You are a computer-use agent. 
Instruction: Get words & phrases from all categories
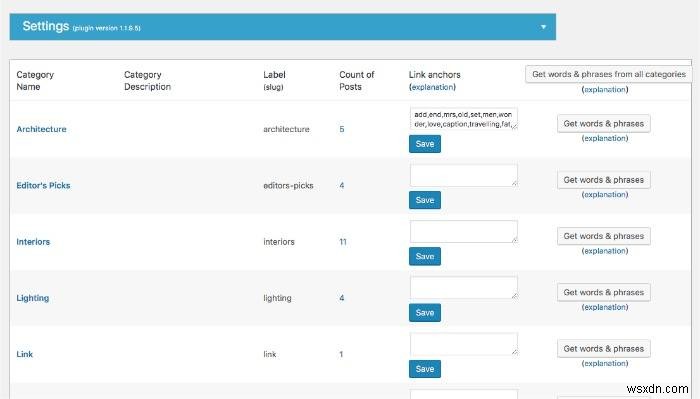(609, 74)
